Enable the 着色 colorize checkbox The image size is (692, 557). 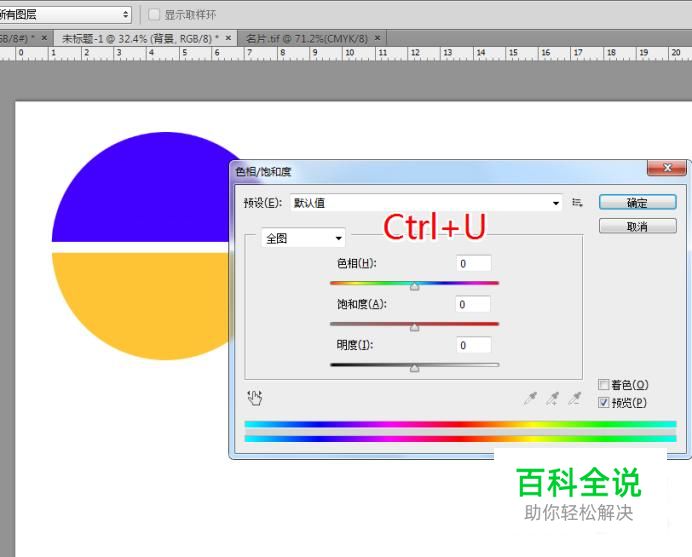[x=603, y=384]
